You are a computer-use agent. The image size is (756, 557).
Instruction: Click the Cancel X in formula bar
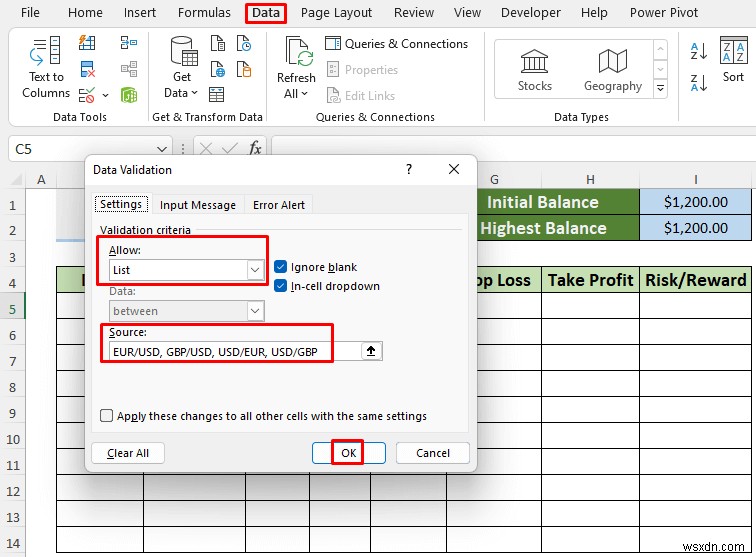click(x=206, y=149)
